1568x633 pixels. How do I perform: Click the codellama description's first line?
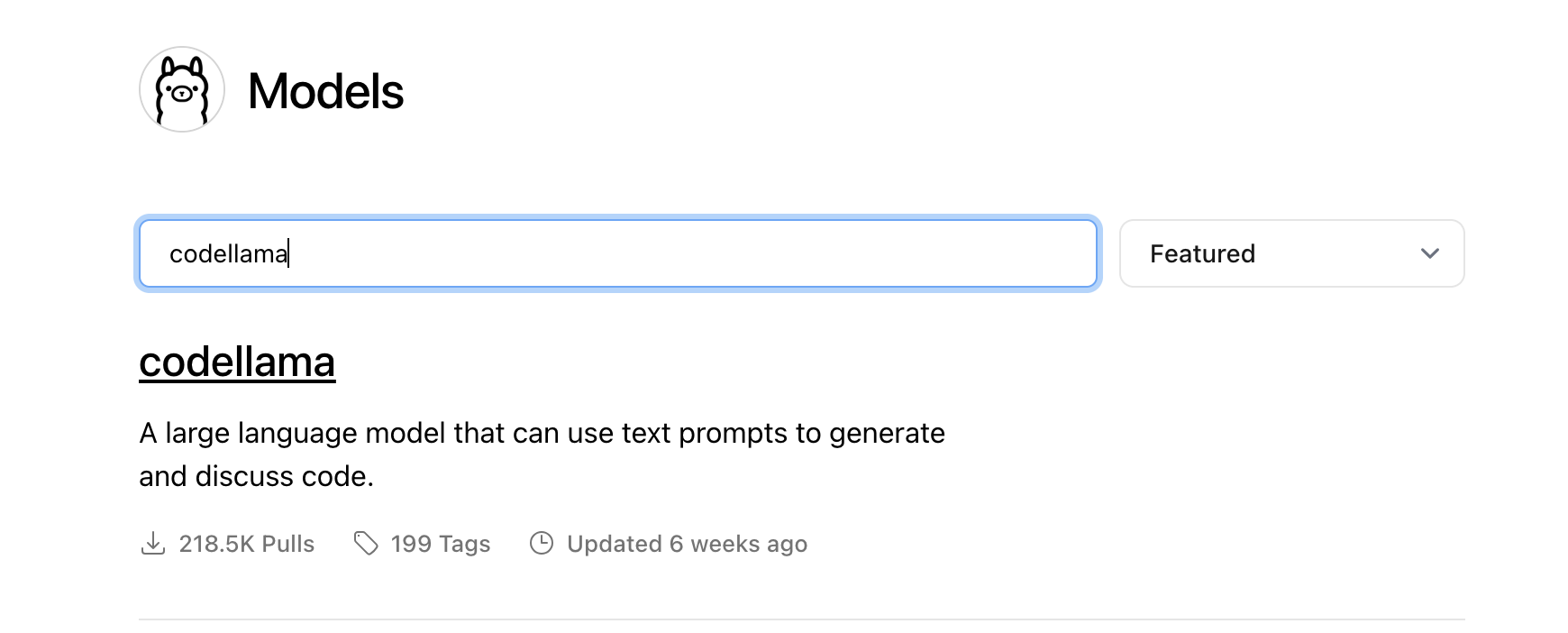coord(542,434)
